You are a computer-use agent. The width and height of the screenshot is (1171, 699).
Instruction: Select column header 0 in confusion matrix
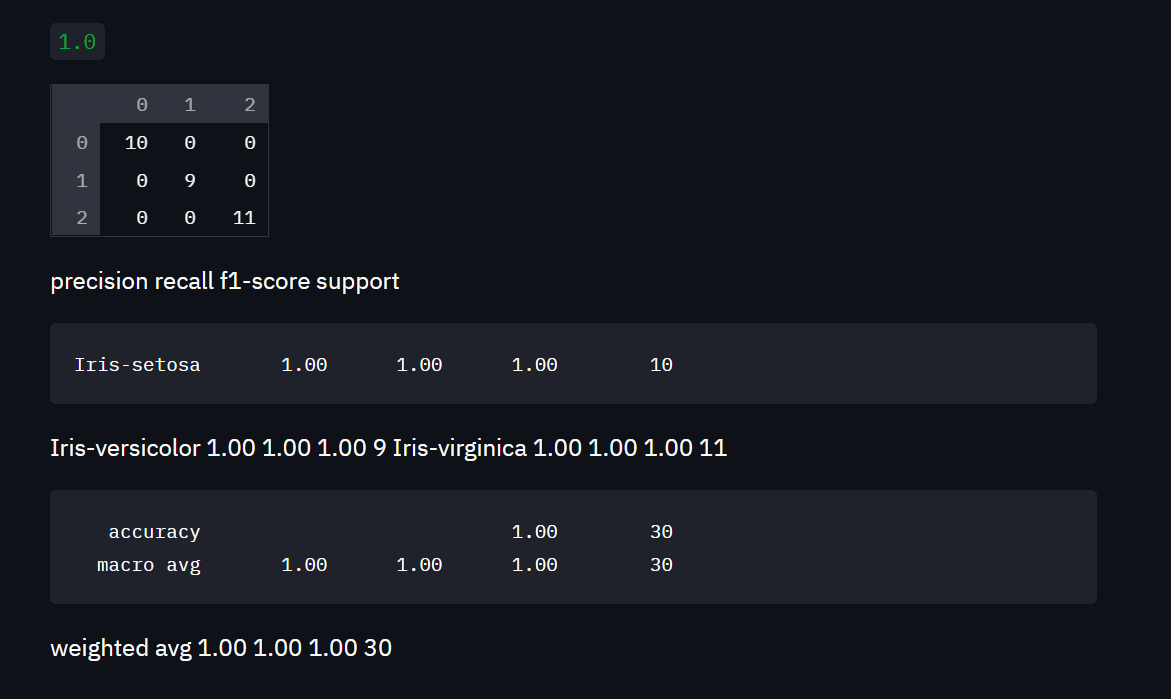click(142, 104)
